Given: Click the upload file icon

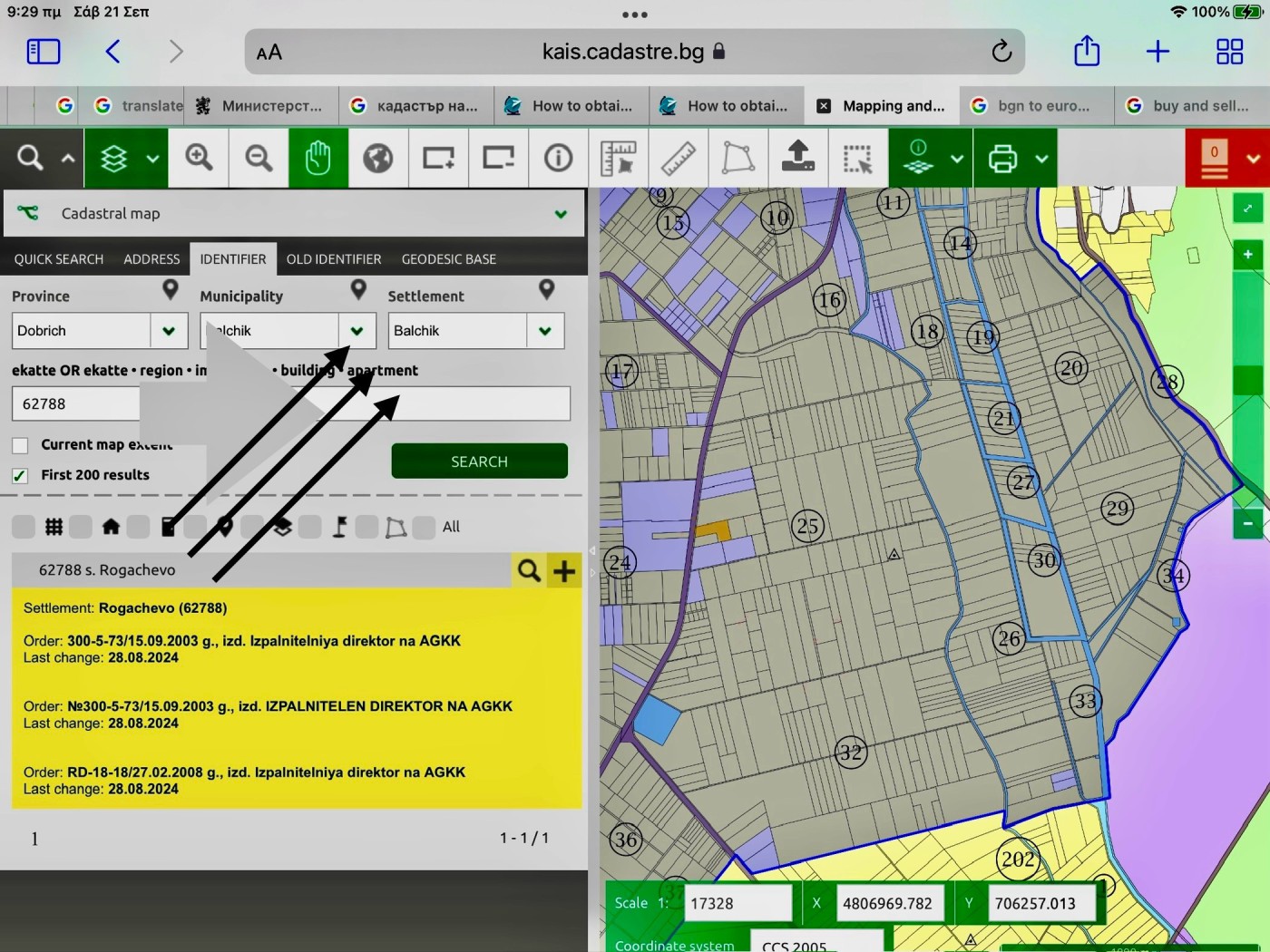Looking at the screenshot, I should 797,159.
